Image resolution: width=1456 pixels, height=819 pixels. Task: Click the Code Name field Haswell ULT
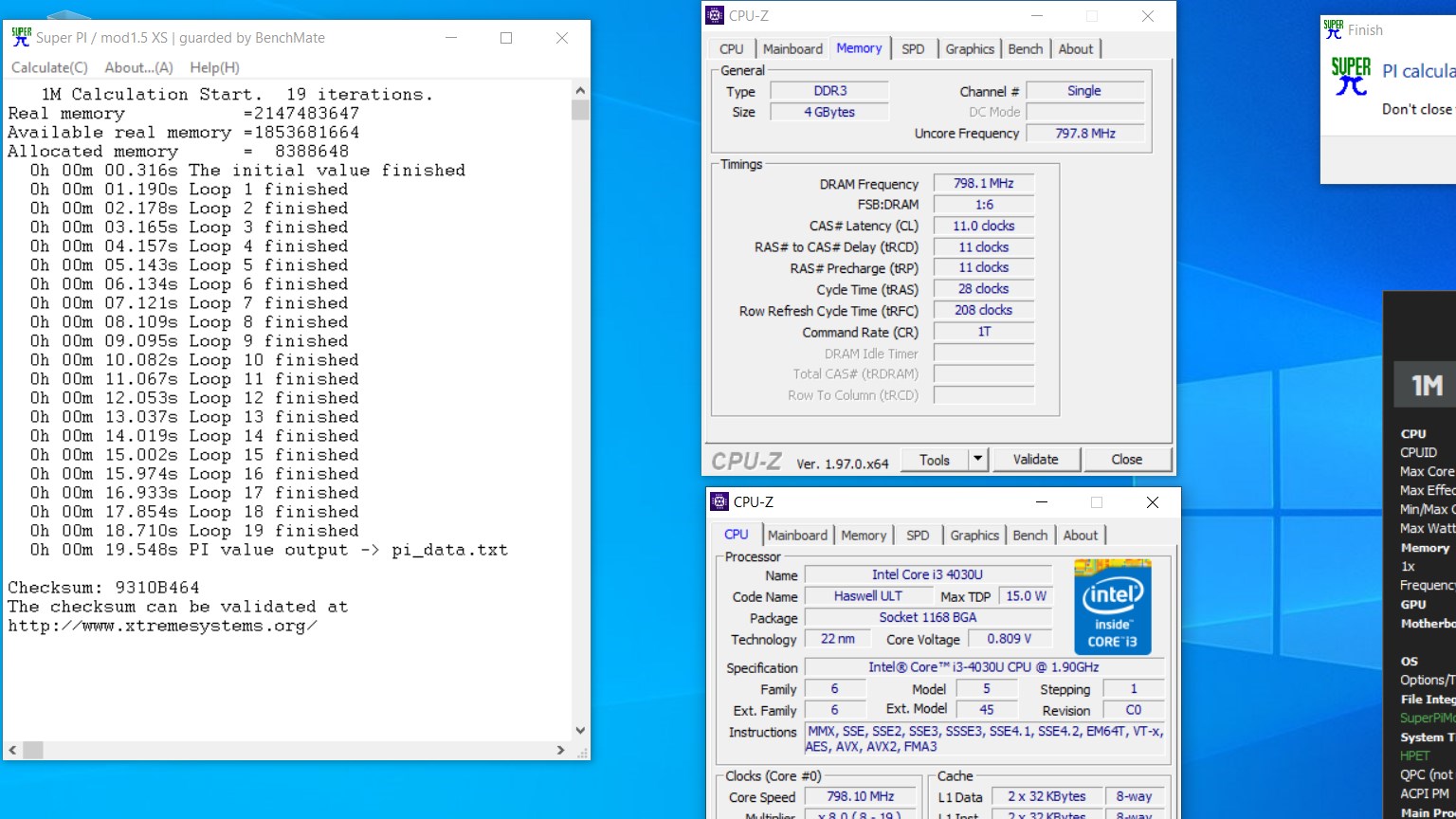coord(867,596)
